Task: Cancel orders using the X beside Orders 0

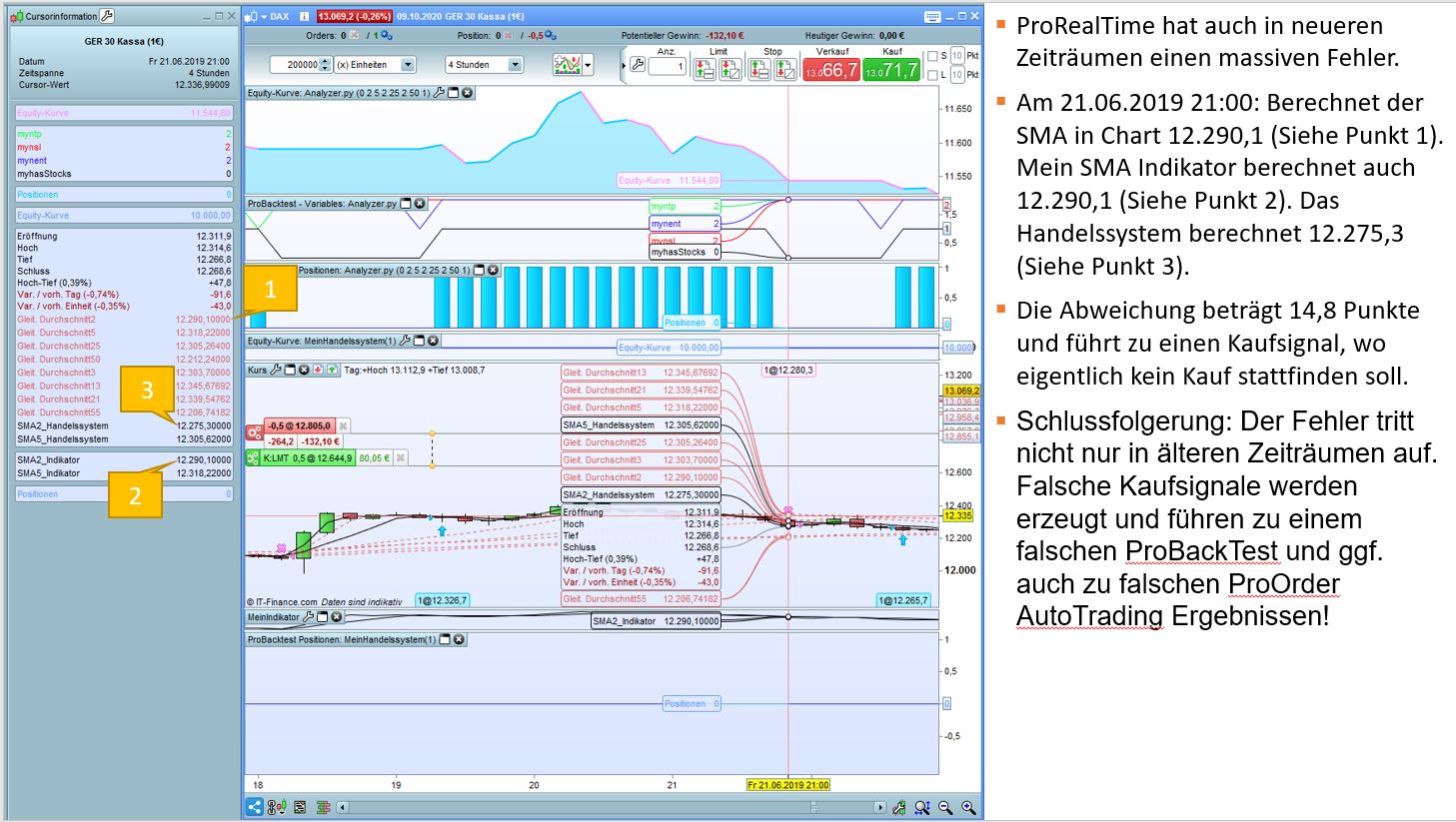Action: [x=356, y=36]
